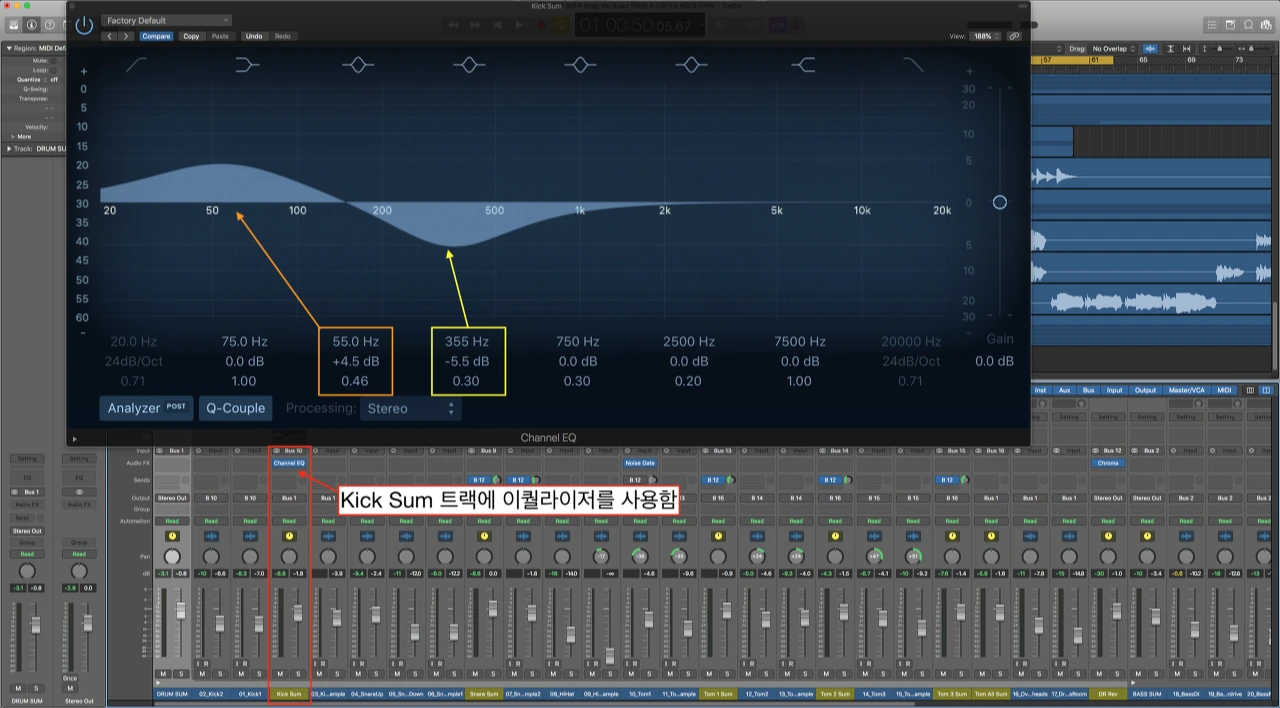Expand the Track DRUM SUM inspector triangle
The height and width of the screenshot is (708, 1280).
(9, 148)
